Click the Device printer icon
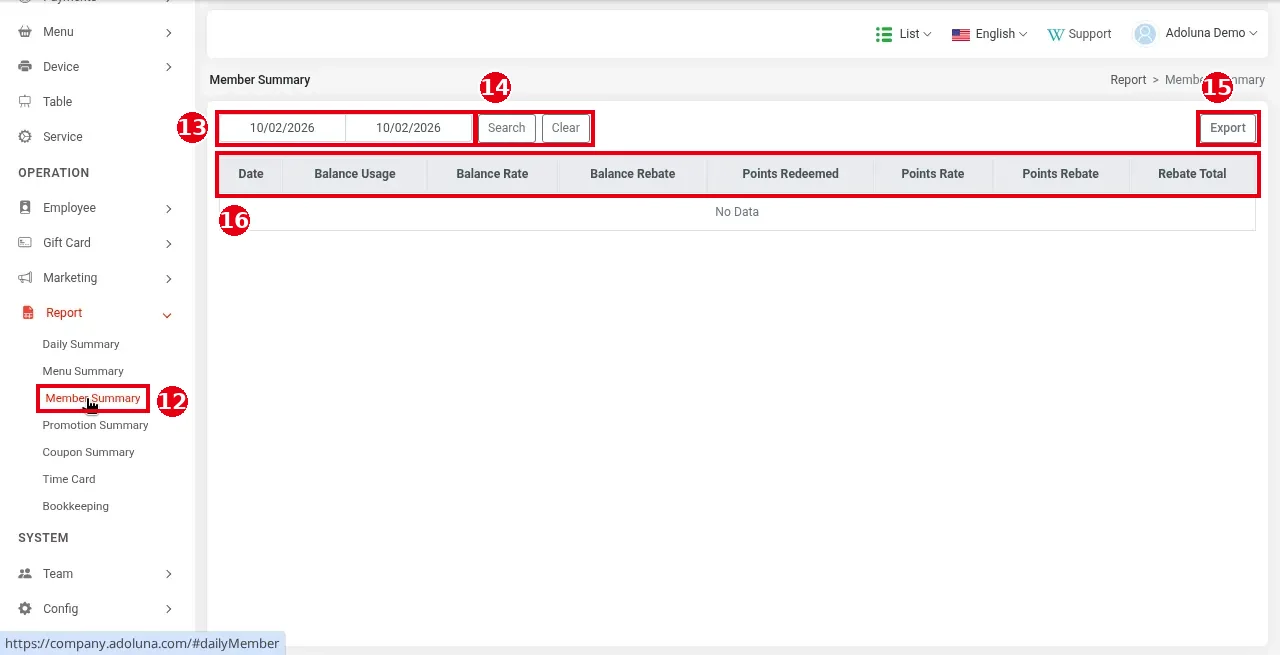The height and width of the screenshot is (655, 1280). [x=25, y=67]
